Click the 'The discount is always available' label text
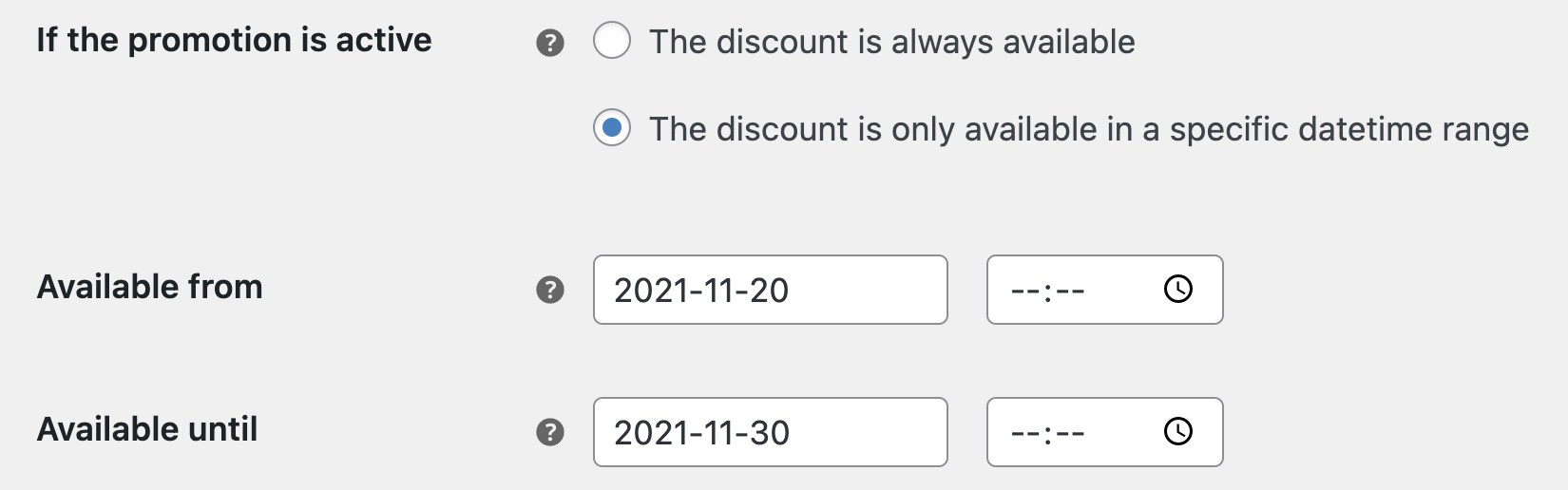 coord(892,42)
